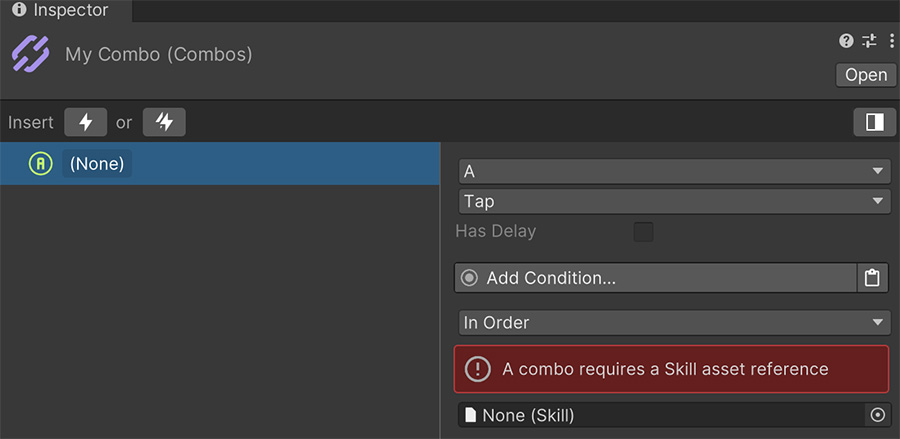Open the In Order dropdown

point(674,323)
